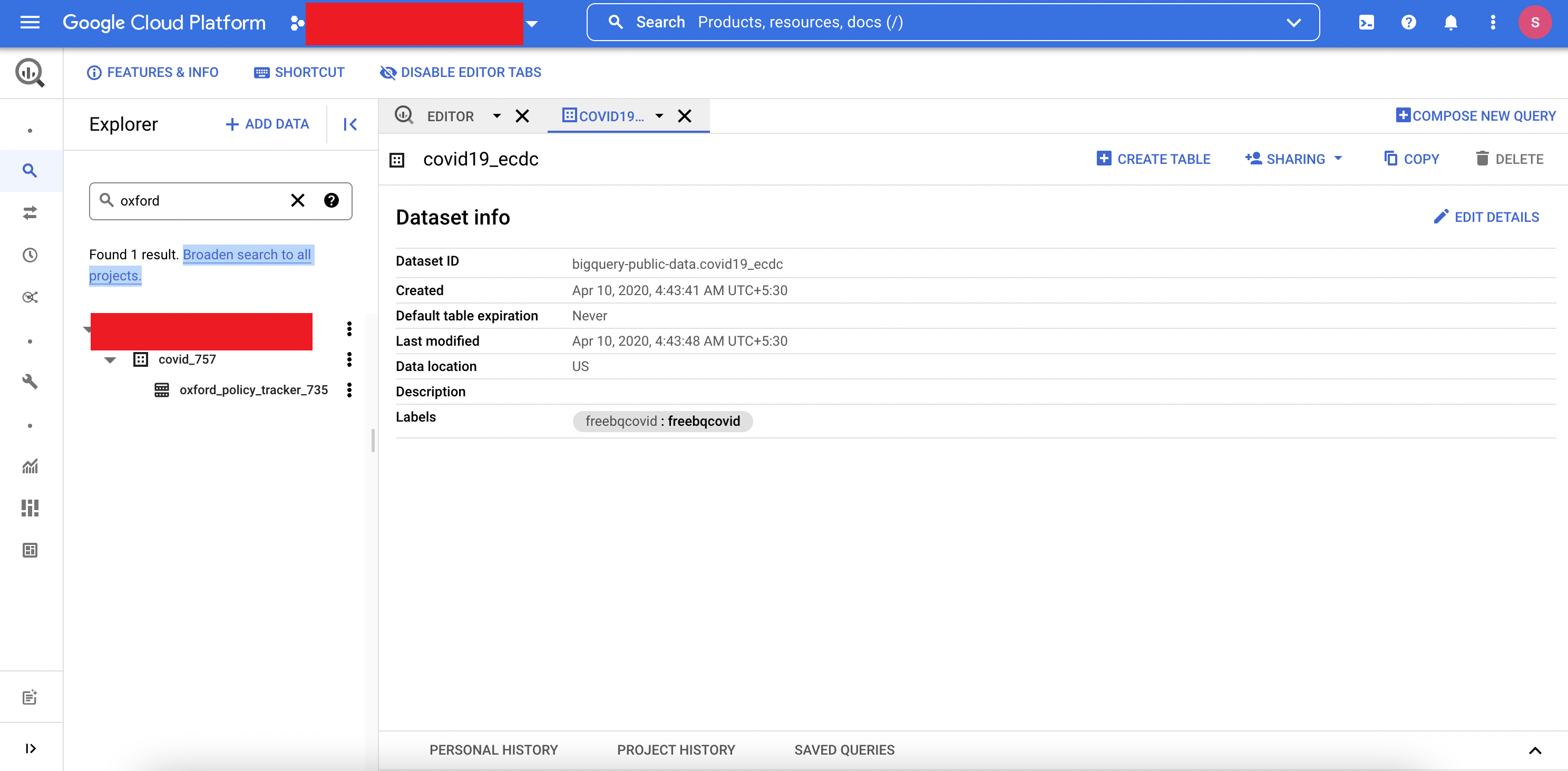Open notifications bell
The image size is (1568, 771).
pyautogui.click(x=1450, y=23)
